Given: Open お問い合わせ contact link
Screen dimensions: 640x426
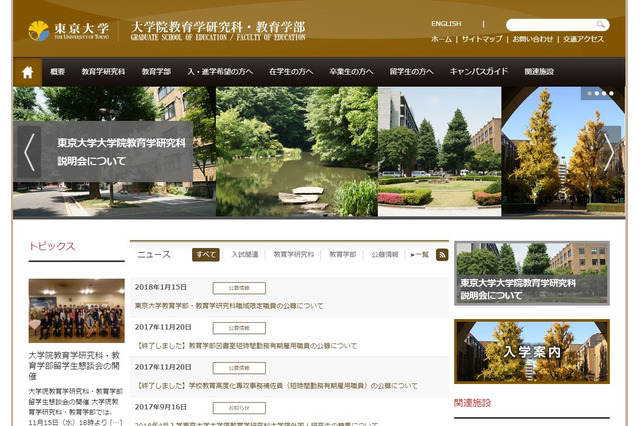Looking at the screenshot, I should (x=532, y=39).
